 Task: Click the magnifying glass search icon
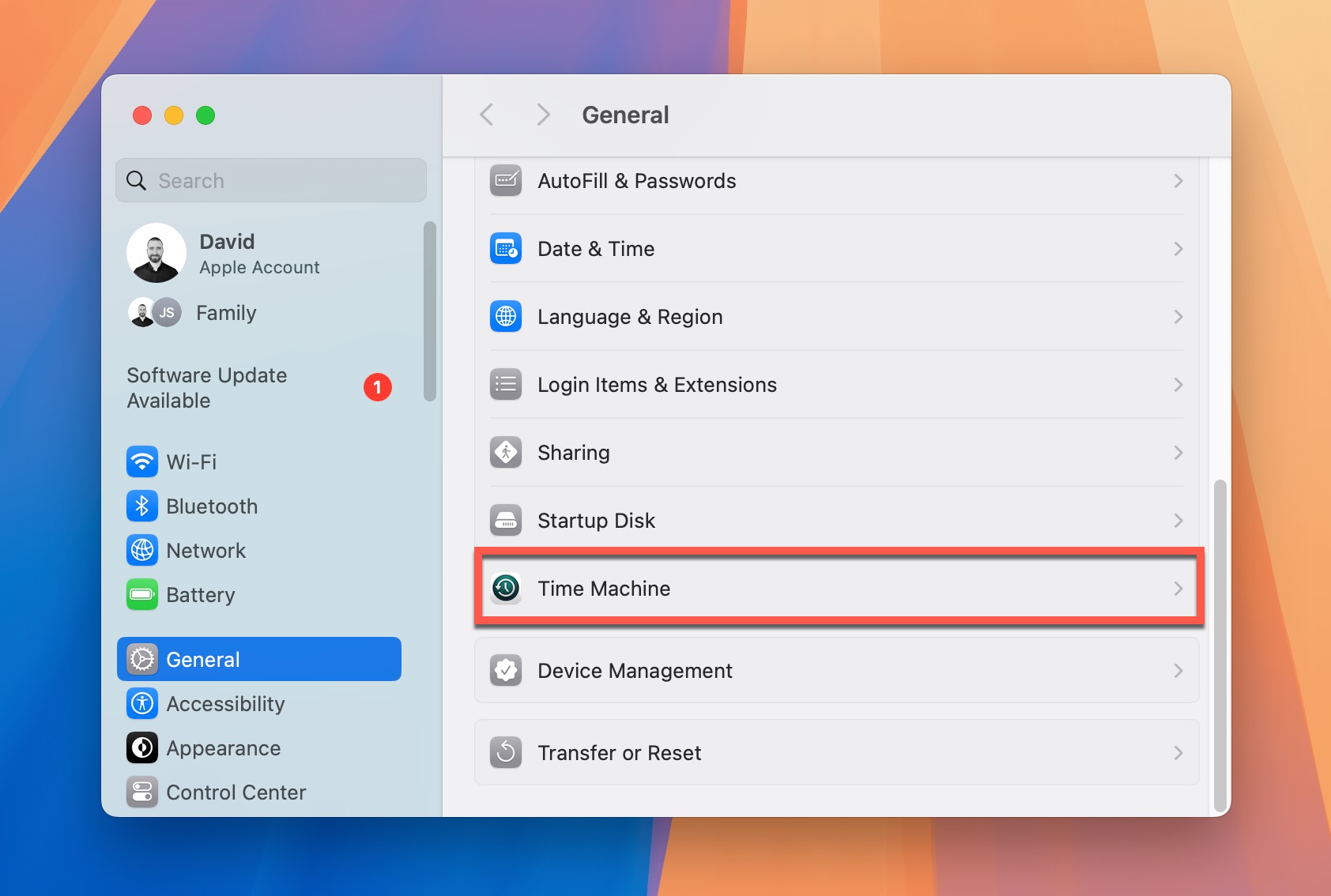coord(137,181)
